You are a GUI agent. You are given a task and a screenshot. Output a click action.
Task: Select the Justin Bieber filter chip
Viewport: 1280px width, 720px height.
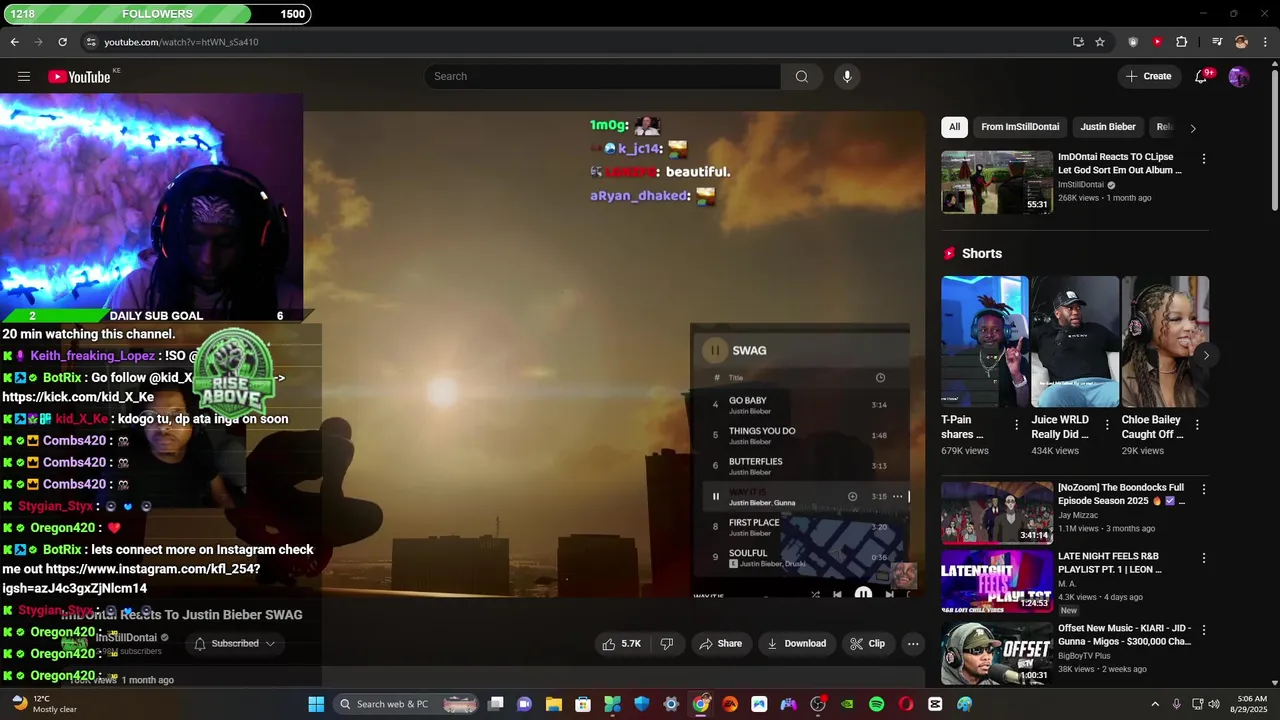(1108, 127)
